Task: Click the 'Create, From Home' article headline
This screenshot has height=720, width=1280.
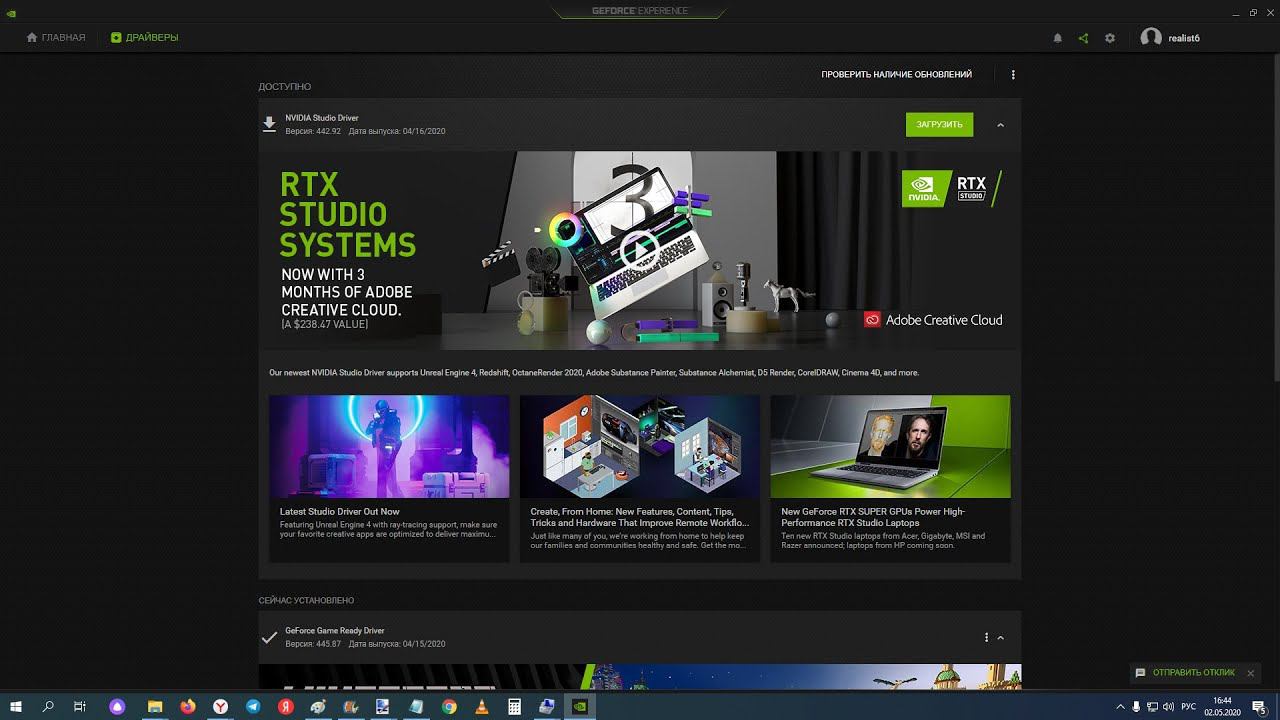Action: [640, 517]
